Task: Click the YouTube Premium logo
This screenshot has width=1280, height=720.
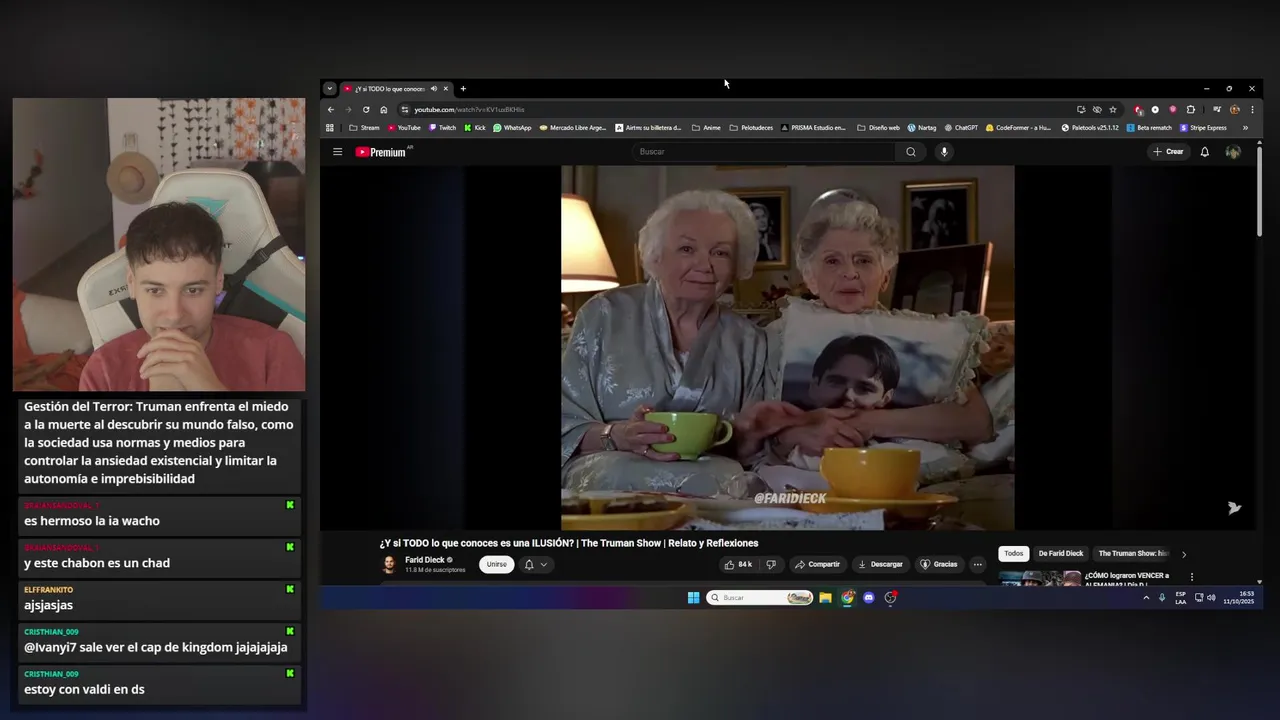Action: click(x=381, y=152)
